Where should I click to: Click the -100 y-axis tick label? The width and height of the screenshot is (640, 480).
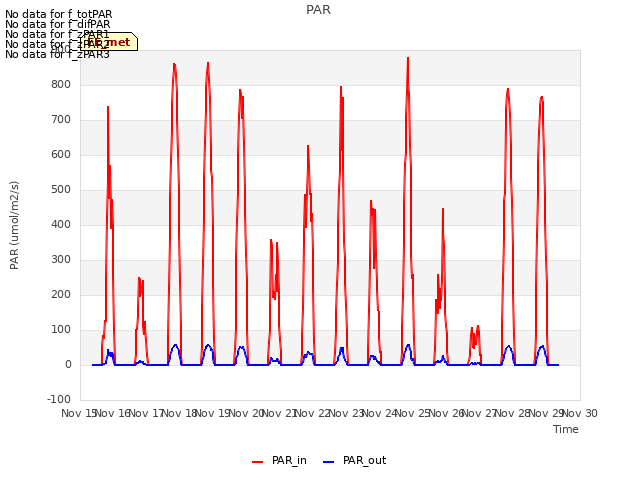(59, 400)
